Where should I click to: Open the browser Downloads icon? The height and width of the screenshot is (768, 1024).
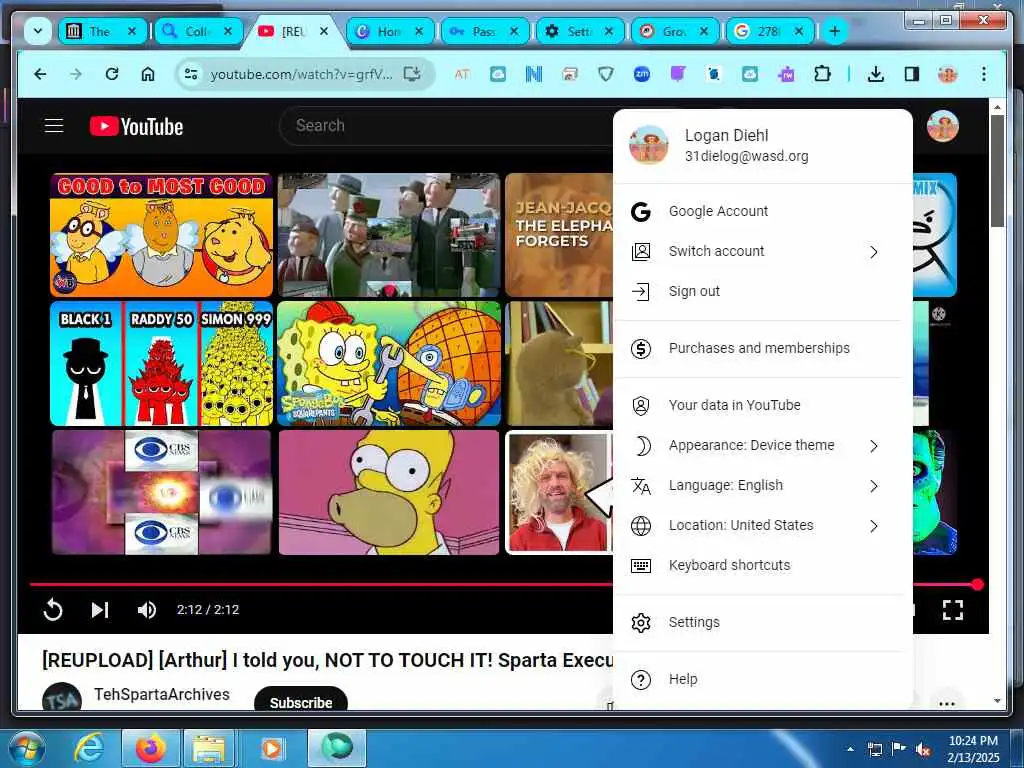(876, 74)
